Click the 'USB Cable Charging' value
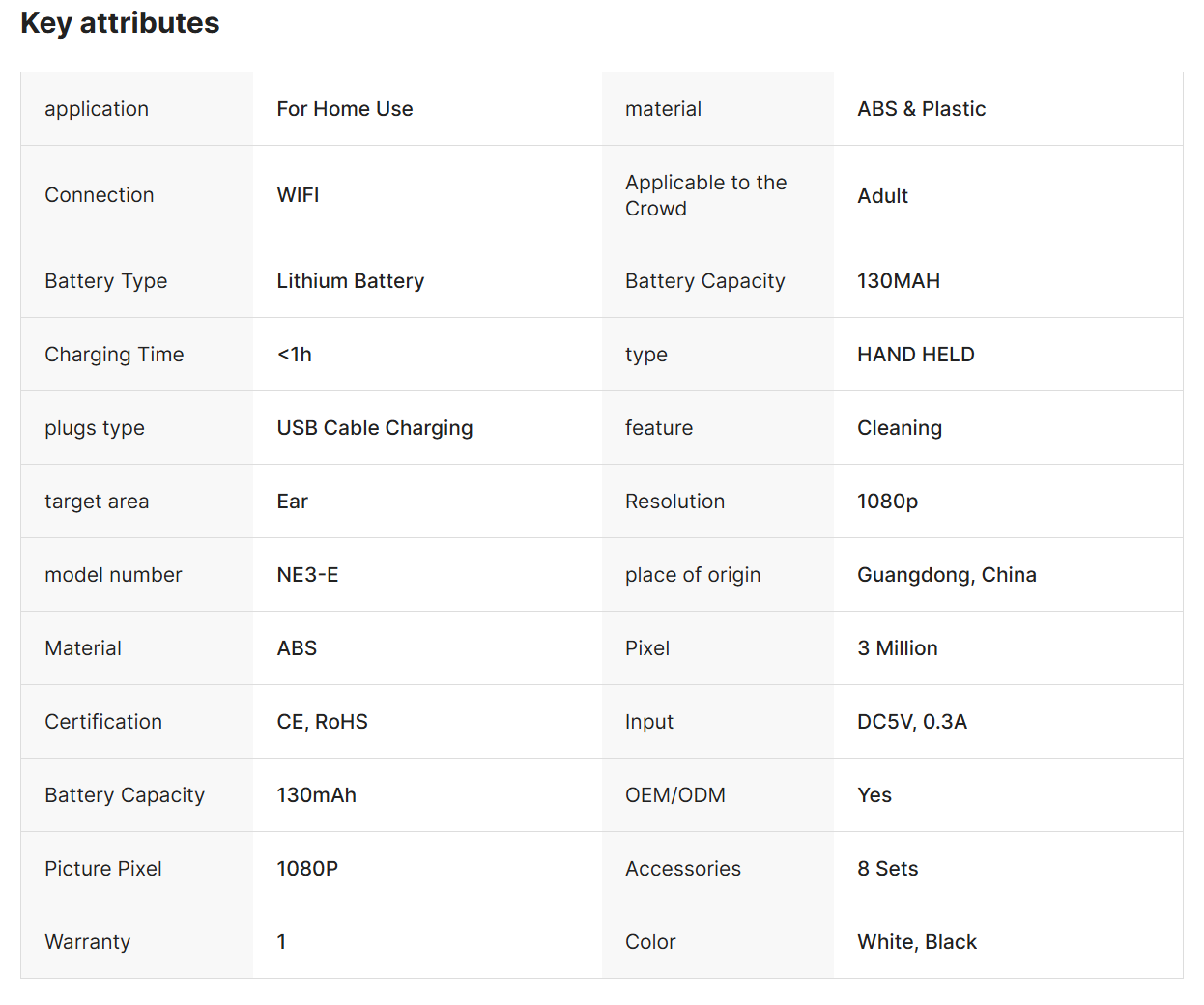Image resolution: width=1204 pixels, height=1005 pixels. pos(375,428)
